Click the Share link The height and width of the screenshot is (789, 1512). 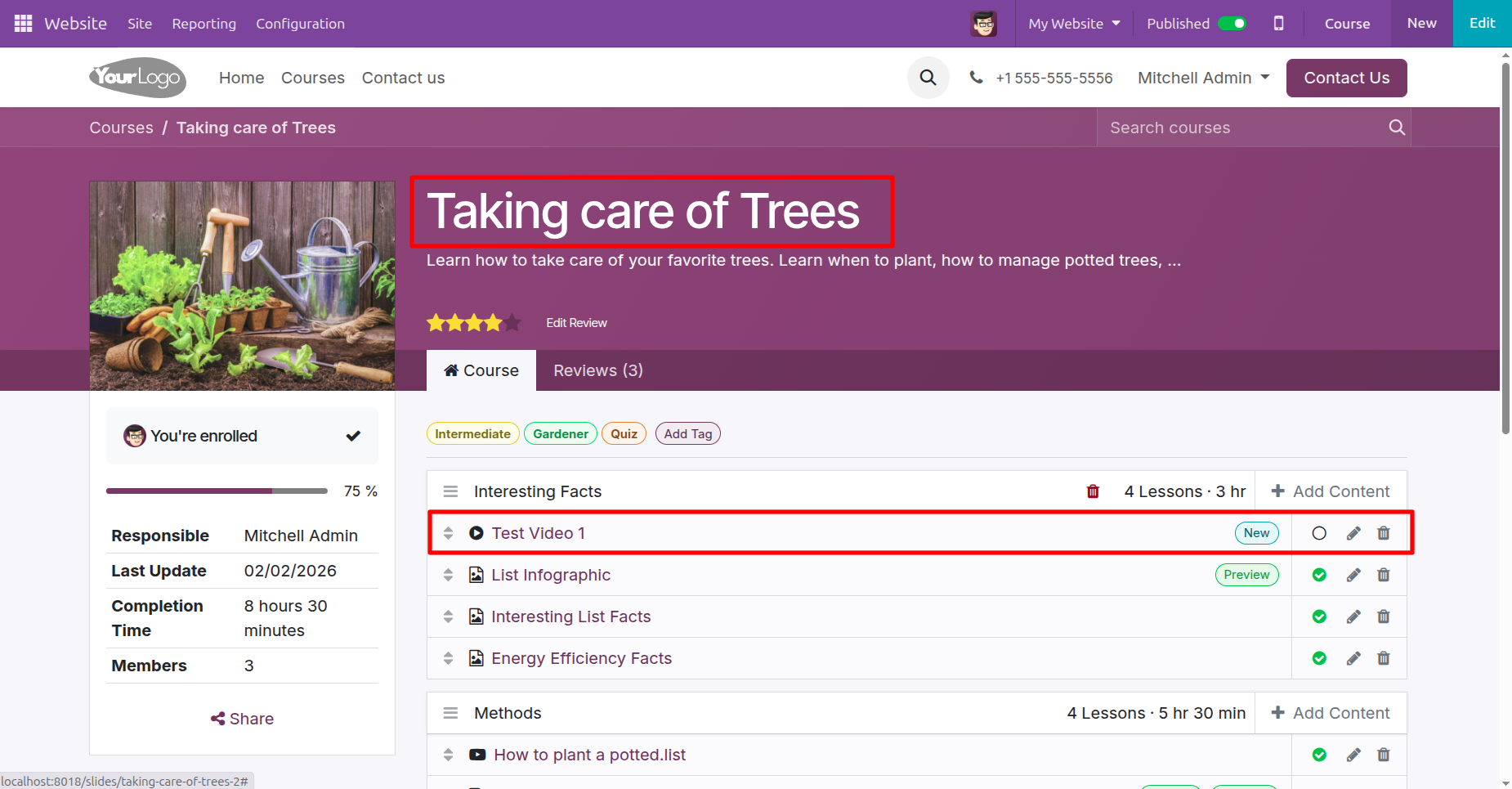[242, 719]
